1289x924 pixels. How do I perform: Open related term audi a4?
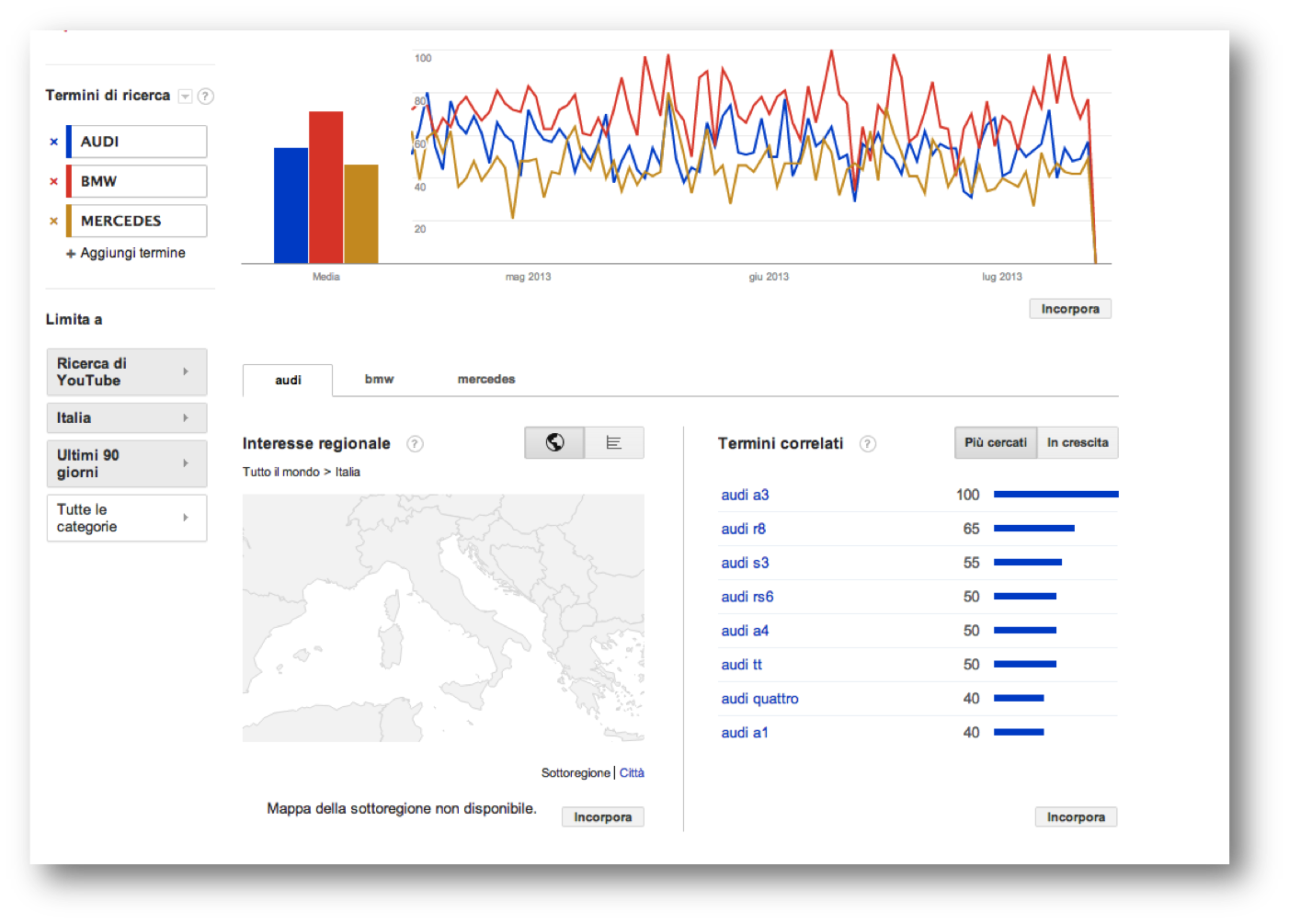click(x=745, y=631)
